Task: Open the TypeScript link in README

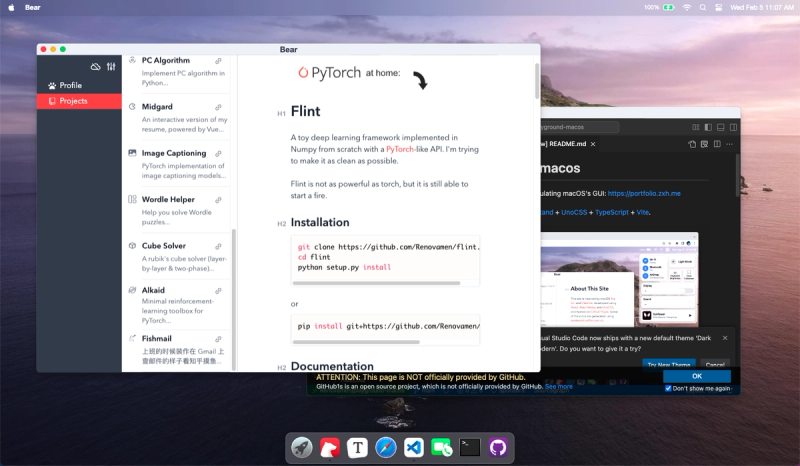Action: (612, 212)
